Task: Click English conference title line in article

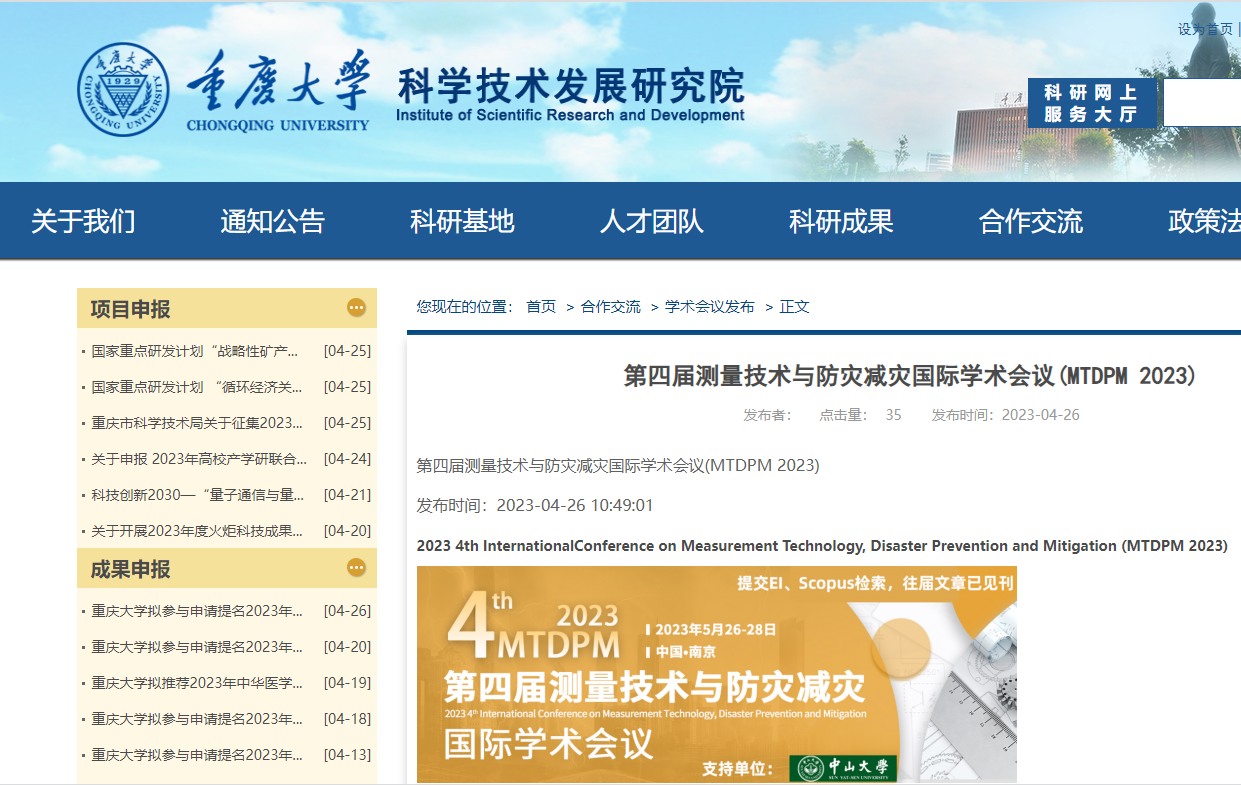Action: pos(822,546)
